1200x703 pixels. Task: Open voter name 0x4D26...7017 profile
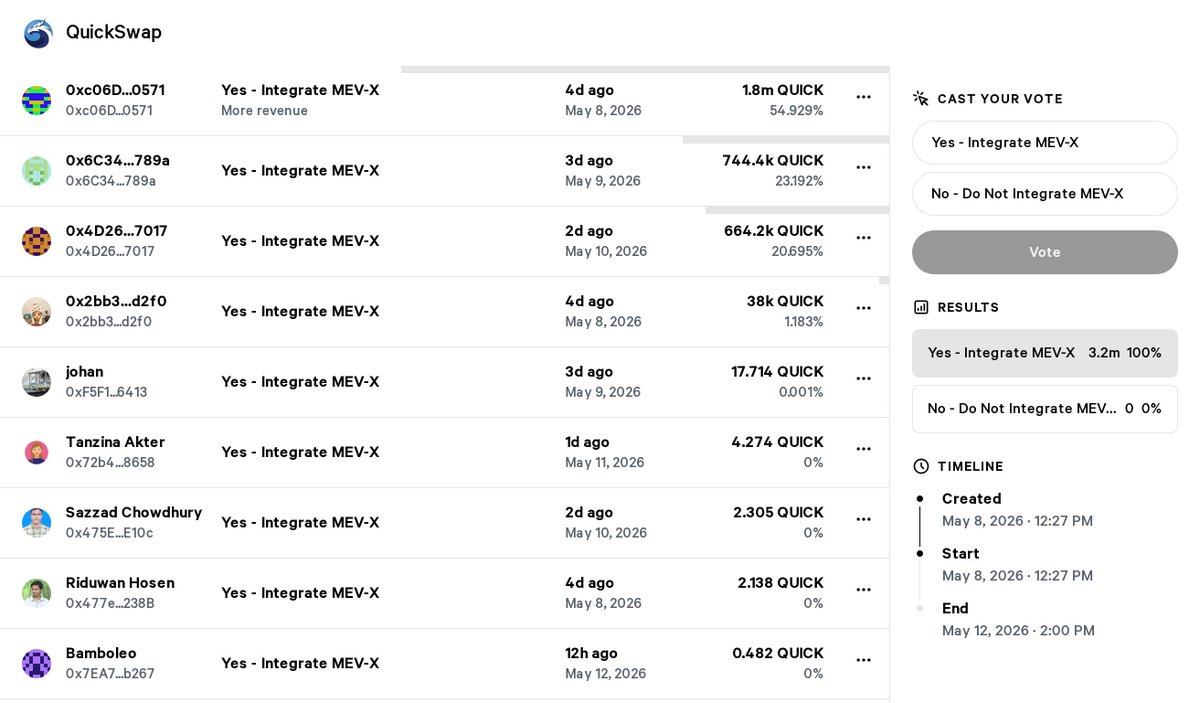click(117, 231)
